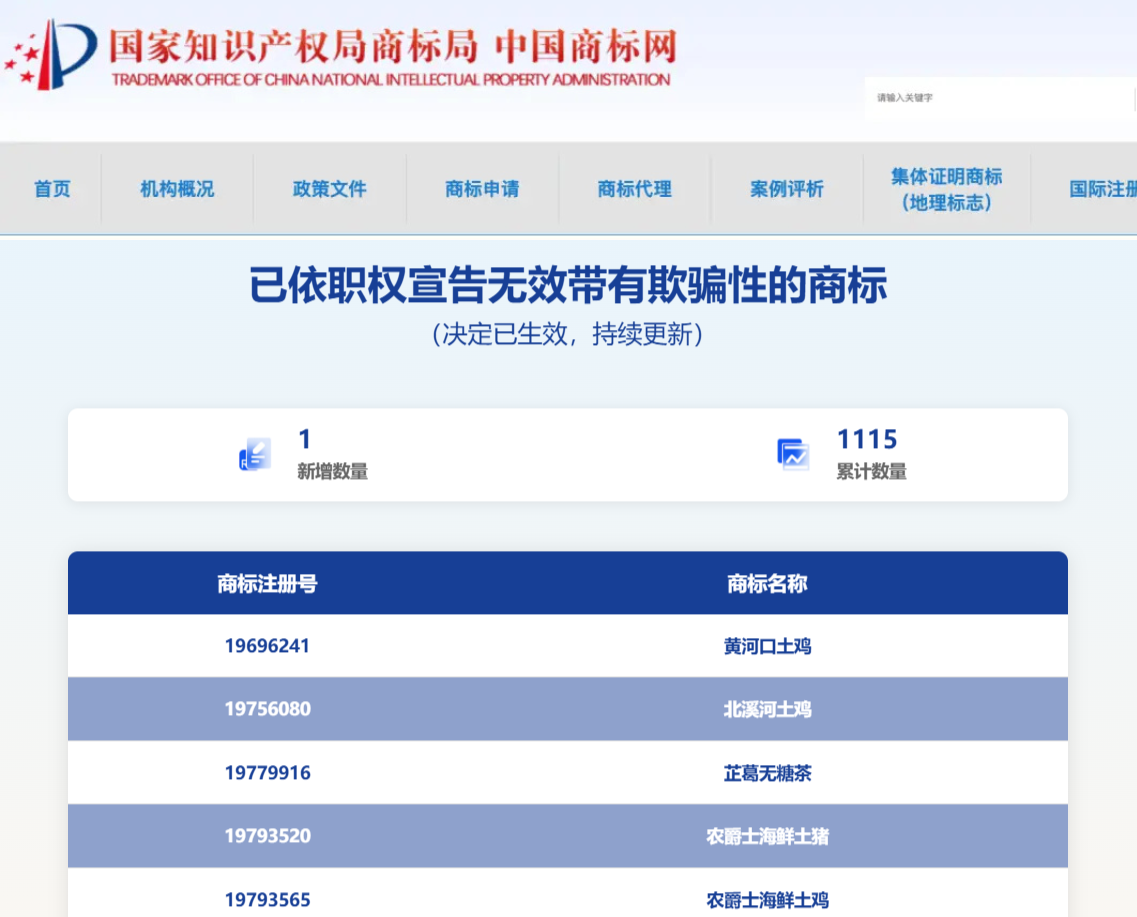
Task: Open the 商标代理 menu item
Action: coord(634,189)
